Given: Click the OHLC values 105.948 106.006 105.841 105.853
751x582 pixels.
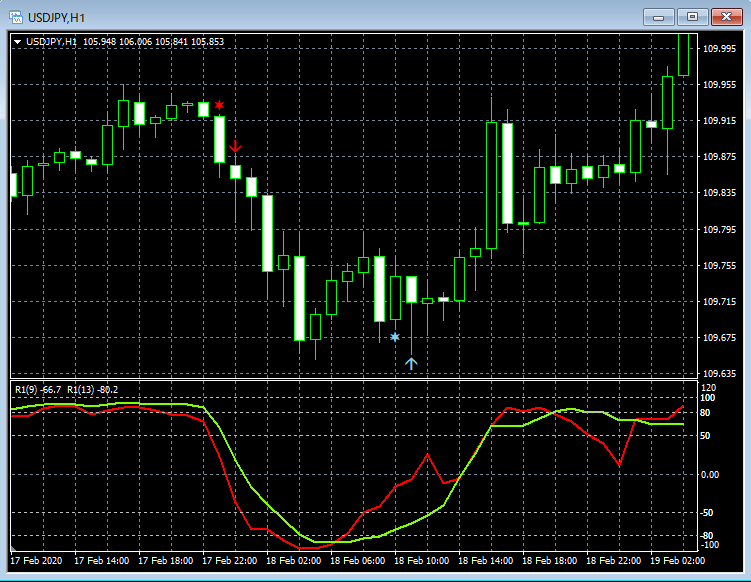Looking at the screenshot, I should click(153, 42).
